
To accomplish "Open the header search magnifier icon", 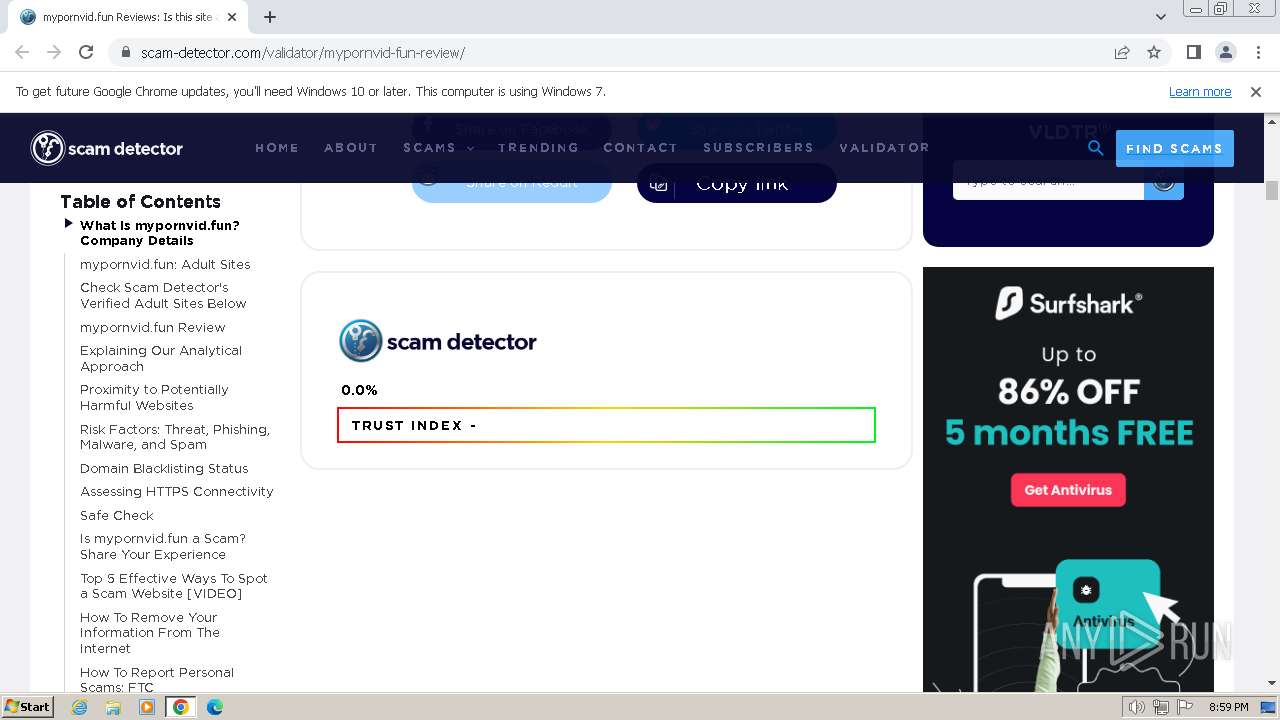I will (x=1095, y=148).
